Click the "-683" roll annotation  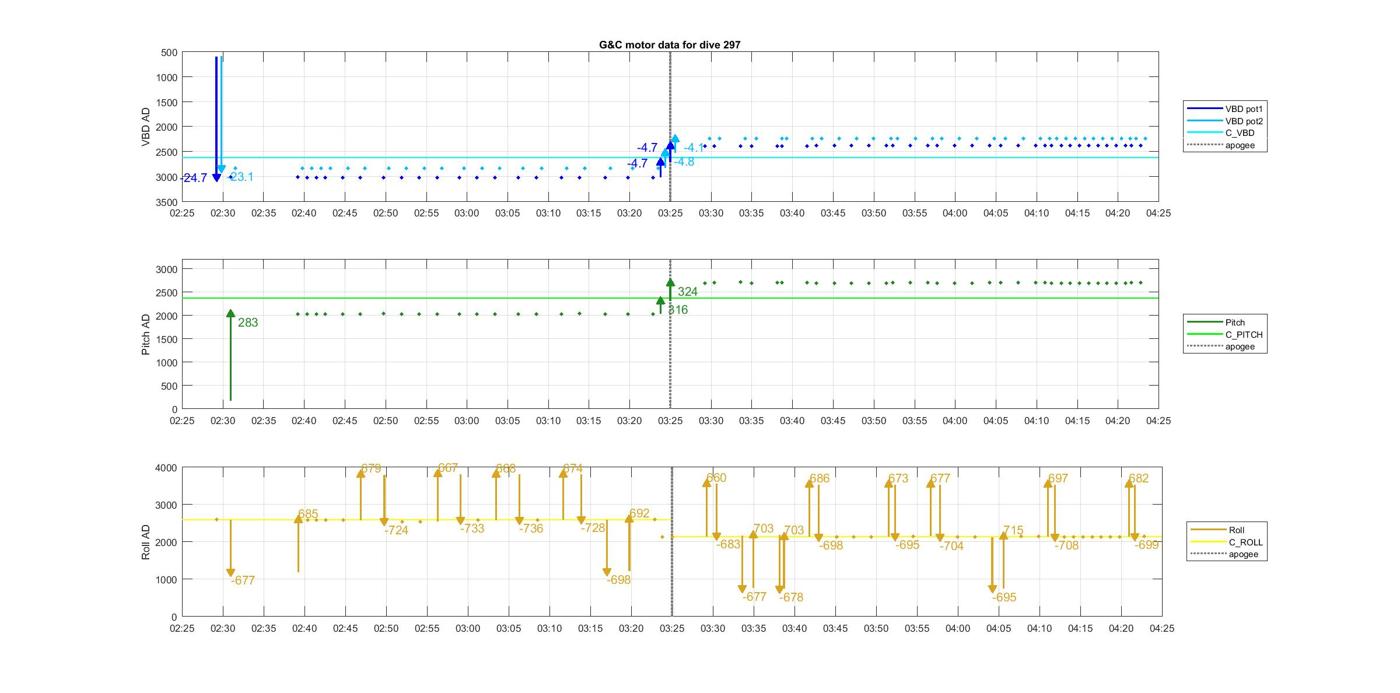point(728,544)
